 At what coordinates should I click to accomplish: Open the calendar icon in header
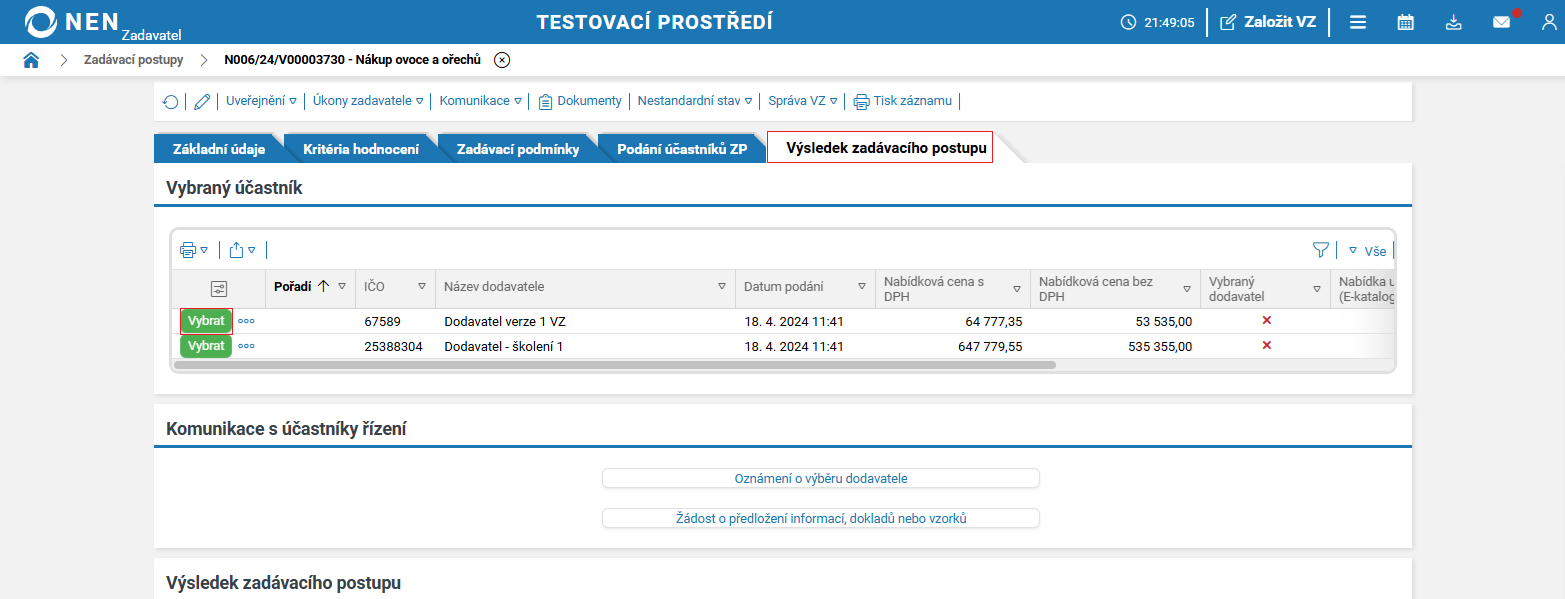point(1405,22)
